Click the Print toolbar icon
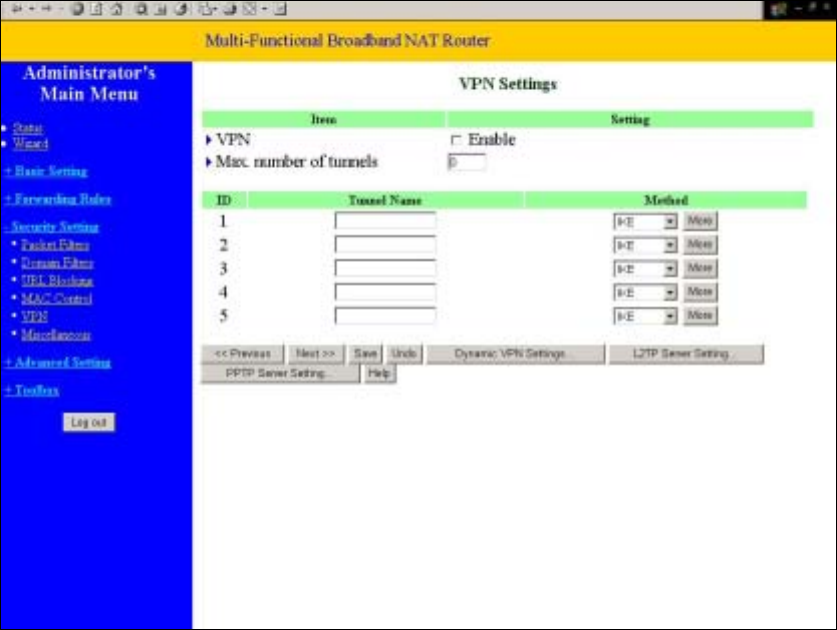 [x=229, y=9]
